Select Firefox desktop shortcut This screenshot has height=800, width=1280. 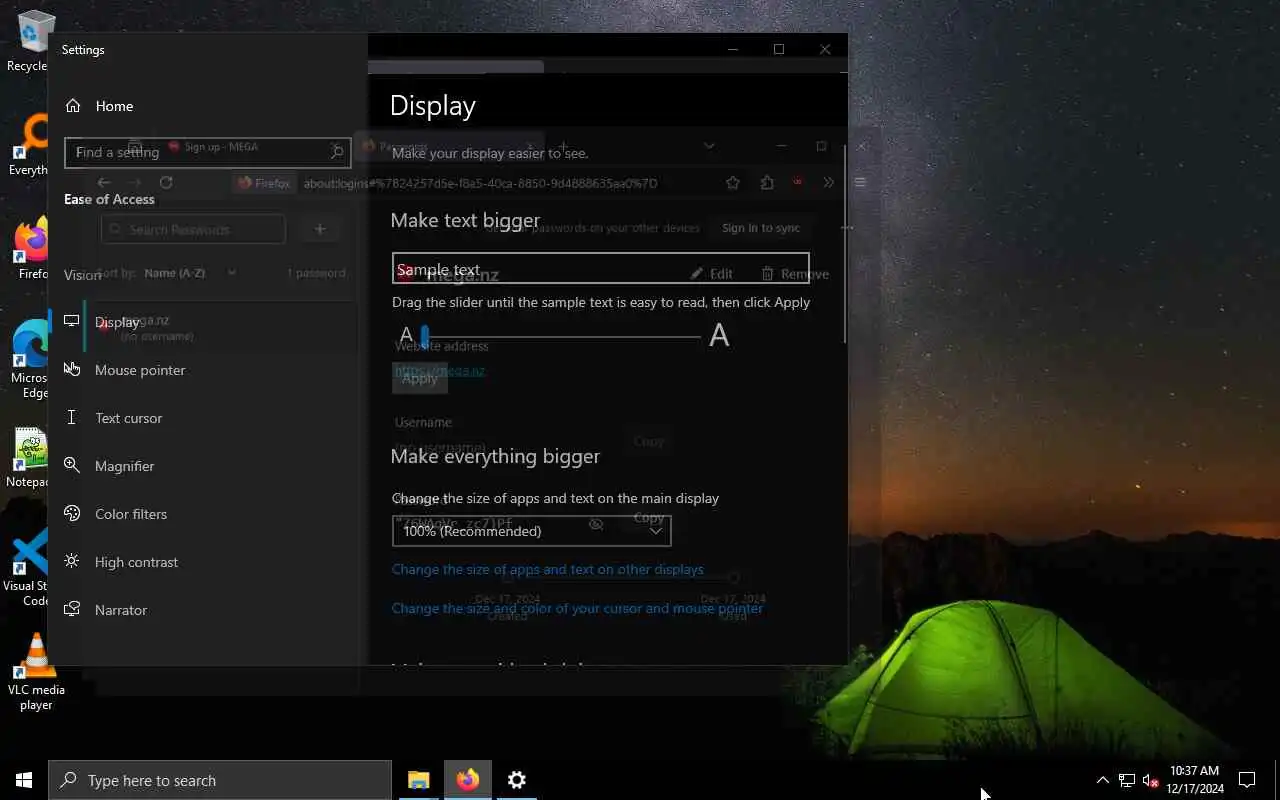[x=32, y=250]
